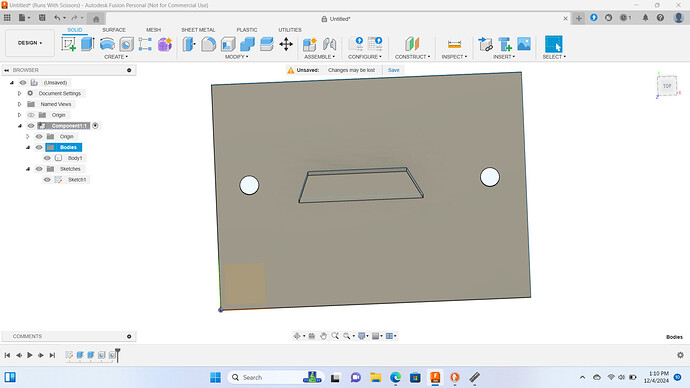Viewport: 690px width, 388px height.
Task: Click the Save link in unsaved warning
Action: (393, 70)
